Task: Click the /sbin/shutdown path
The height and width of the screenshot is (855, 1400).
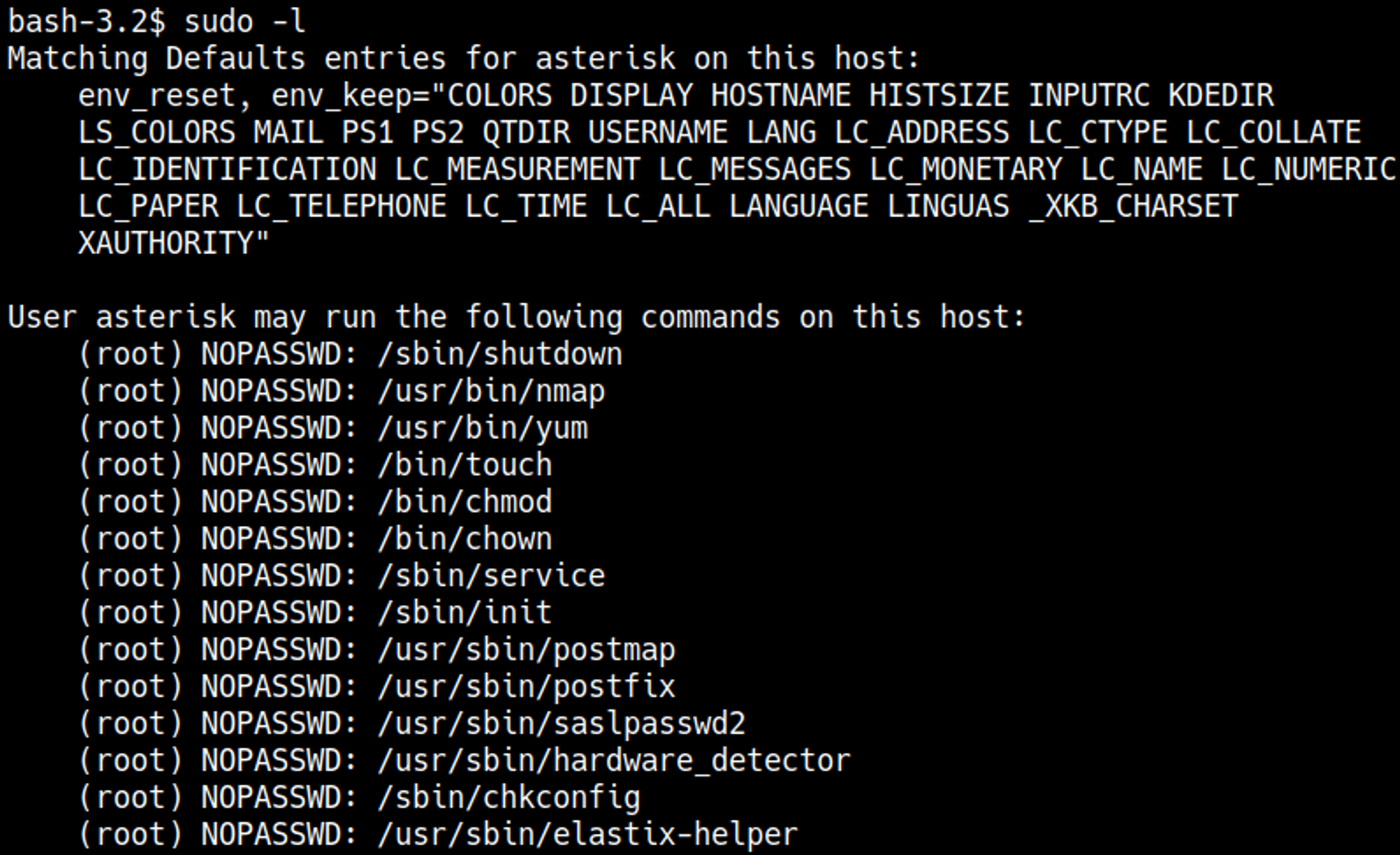Action: point(500,354)
